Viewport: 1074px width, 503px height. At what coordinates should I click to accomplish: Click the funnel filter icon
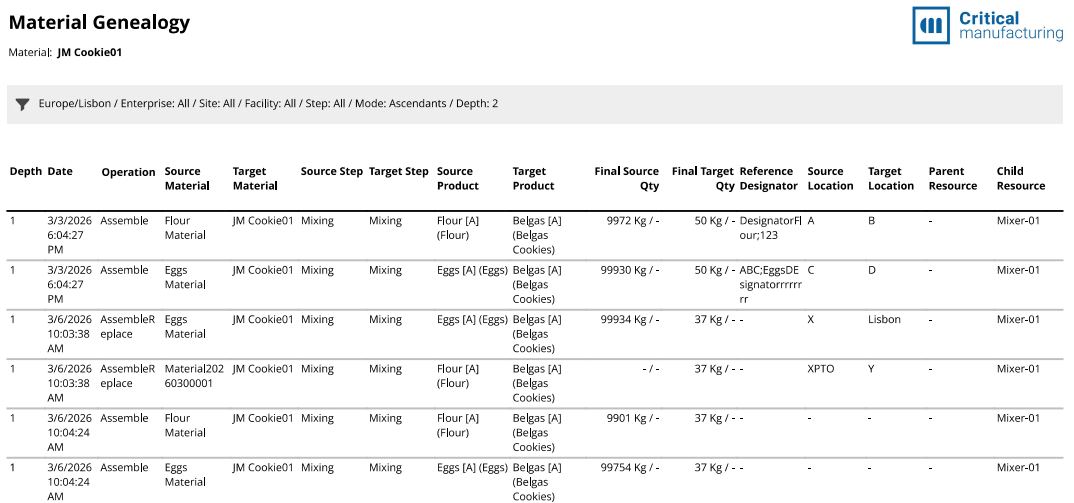point(22,104)
